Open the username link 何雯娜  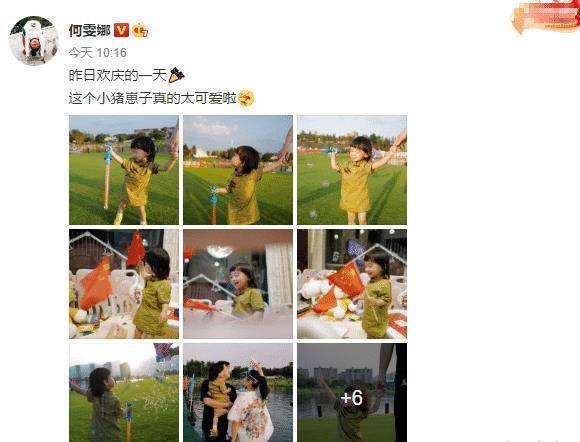90,30
